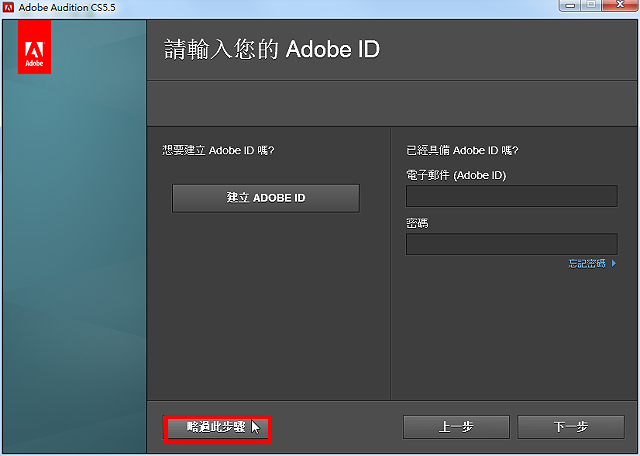640x456 pixels.
Task: Click the 想要建立 Adobe ID 嗎? text
Action: (x=218, y=150)
